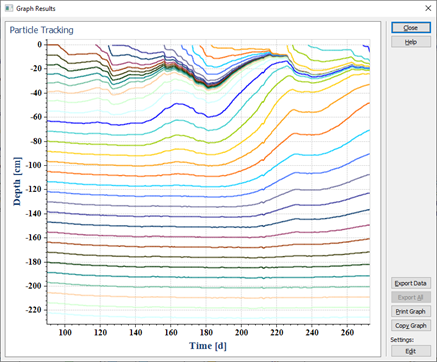Click the 0 depth axis tick label
Viewport: 437px width, 362px height.
click(40, 44)
